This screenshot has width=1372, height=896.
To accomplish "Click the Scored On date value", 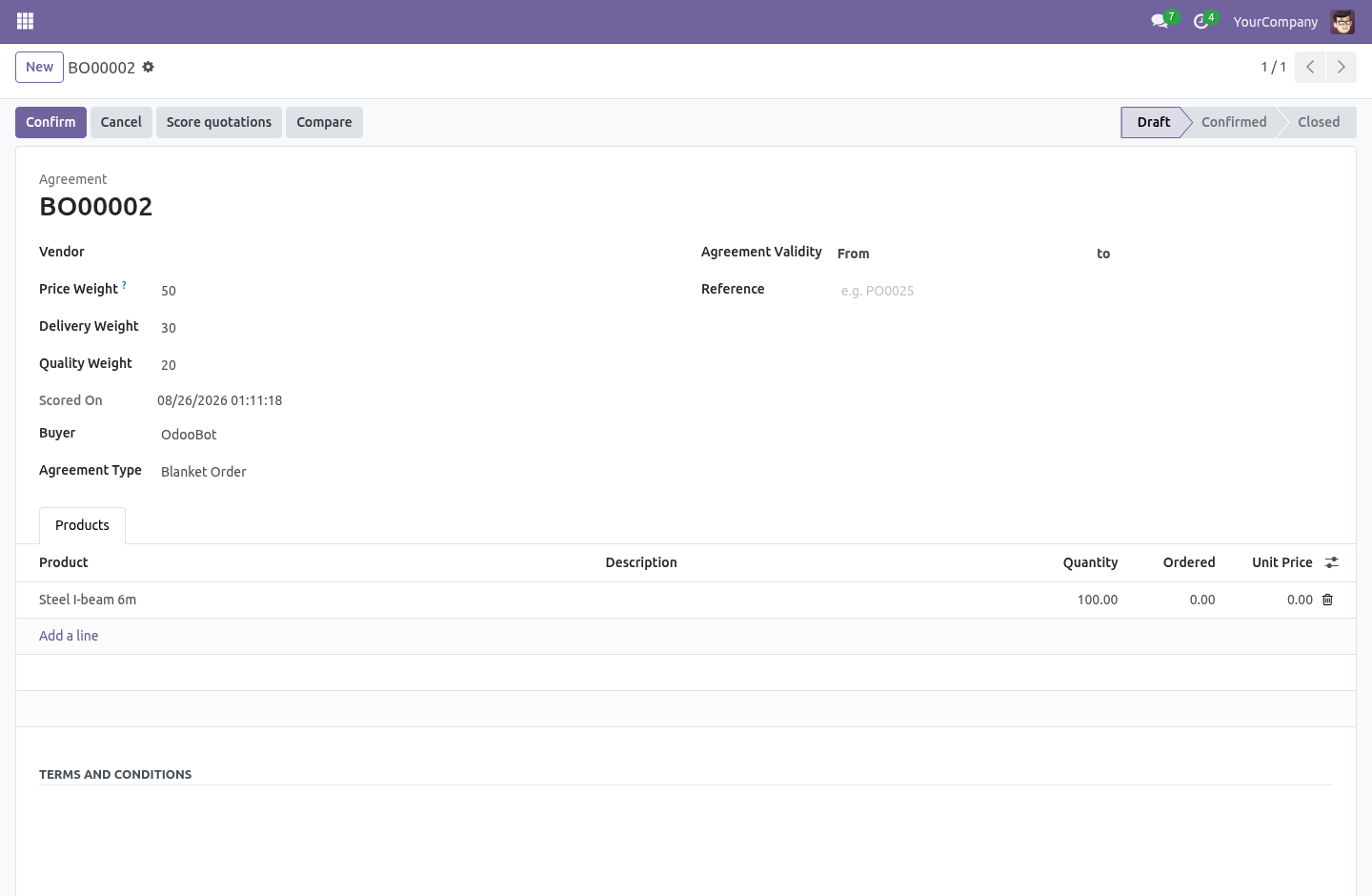I will 219,400.
